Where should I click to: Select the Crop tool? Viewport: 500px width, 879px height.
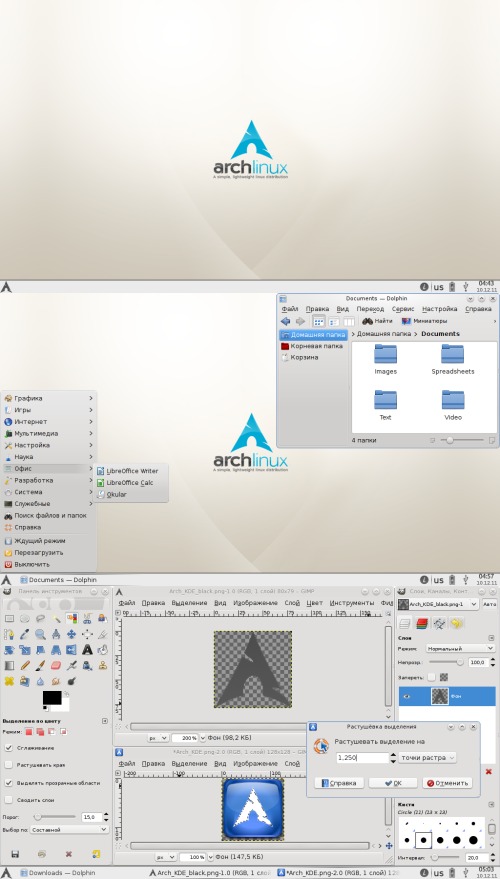[103, 635]
